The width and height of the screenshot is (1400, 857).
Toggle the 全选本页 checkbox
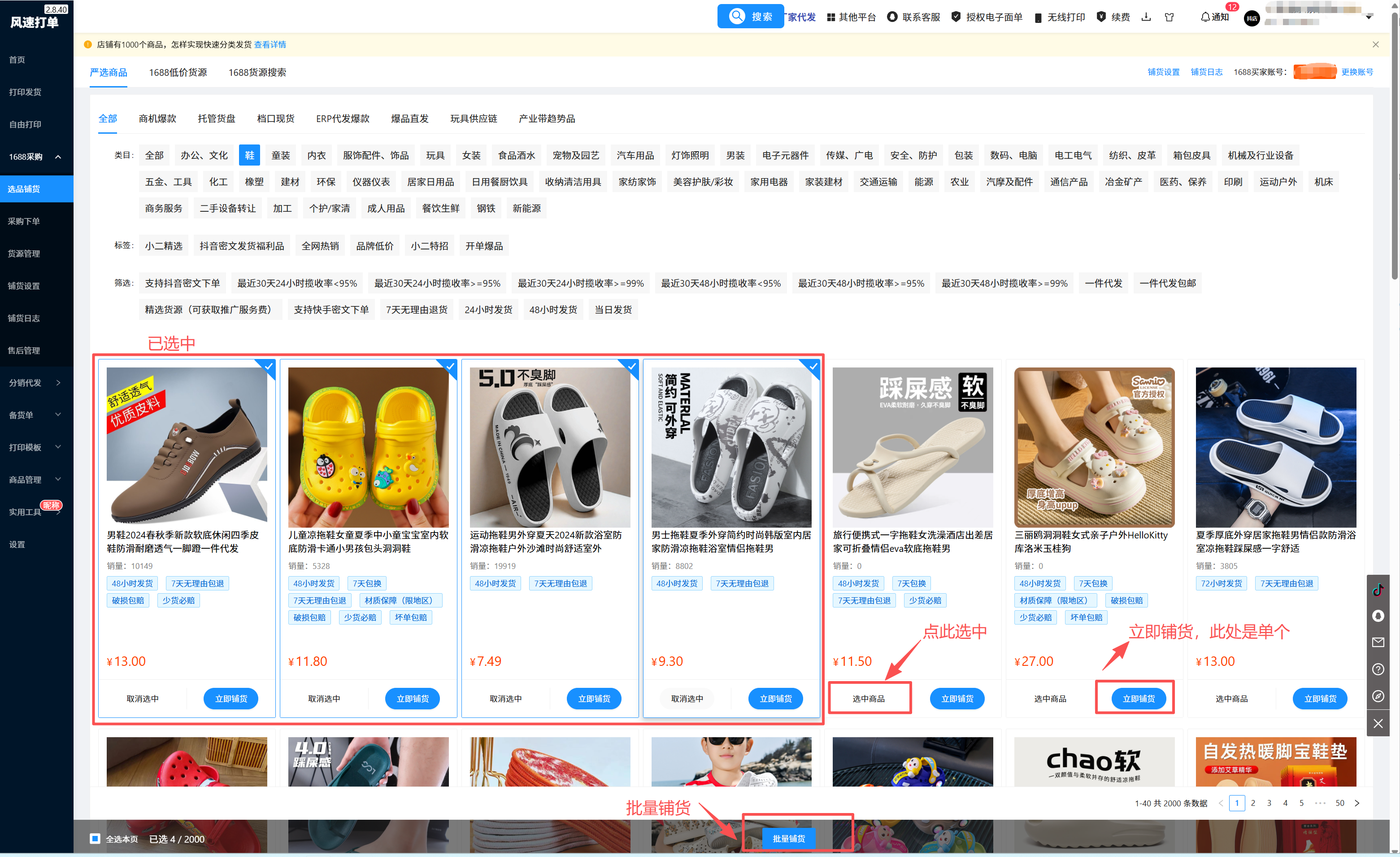(96, 839)
